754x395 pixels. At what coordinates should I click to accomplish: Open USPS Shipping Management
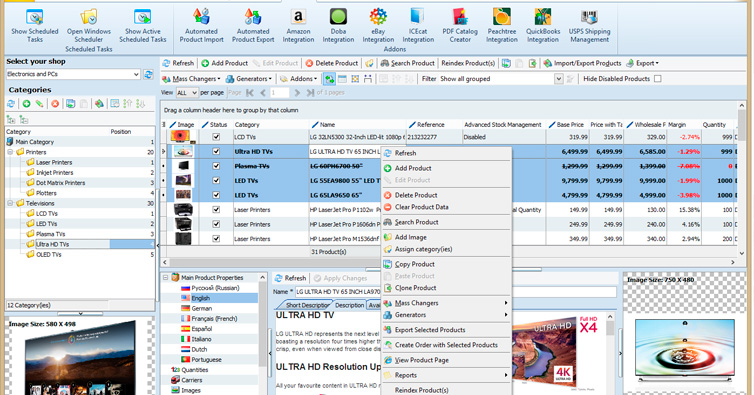tap(589, 26)
